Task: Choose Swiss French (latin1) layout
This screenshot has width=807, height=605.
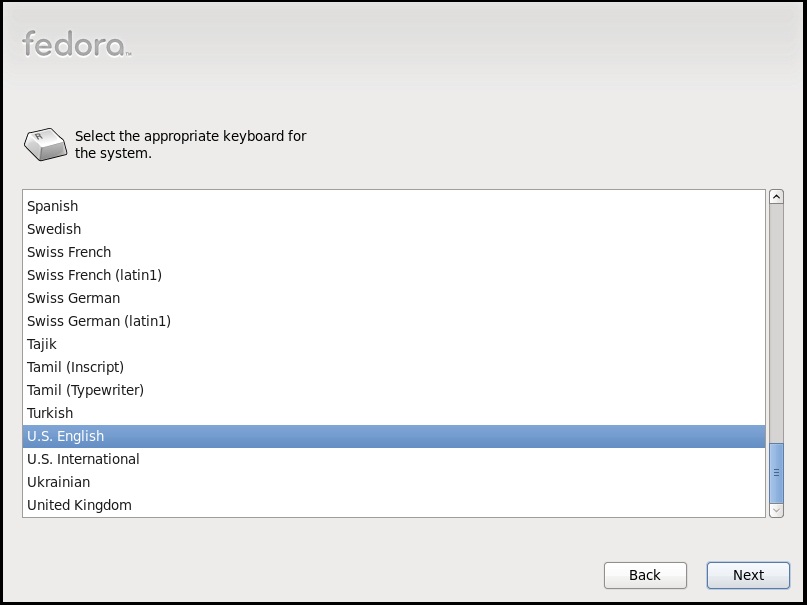Action: point(394,275)
